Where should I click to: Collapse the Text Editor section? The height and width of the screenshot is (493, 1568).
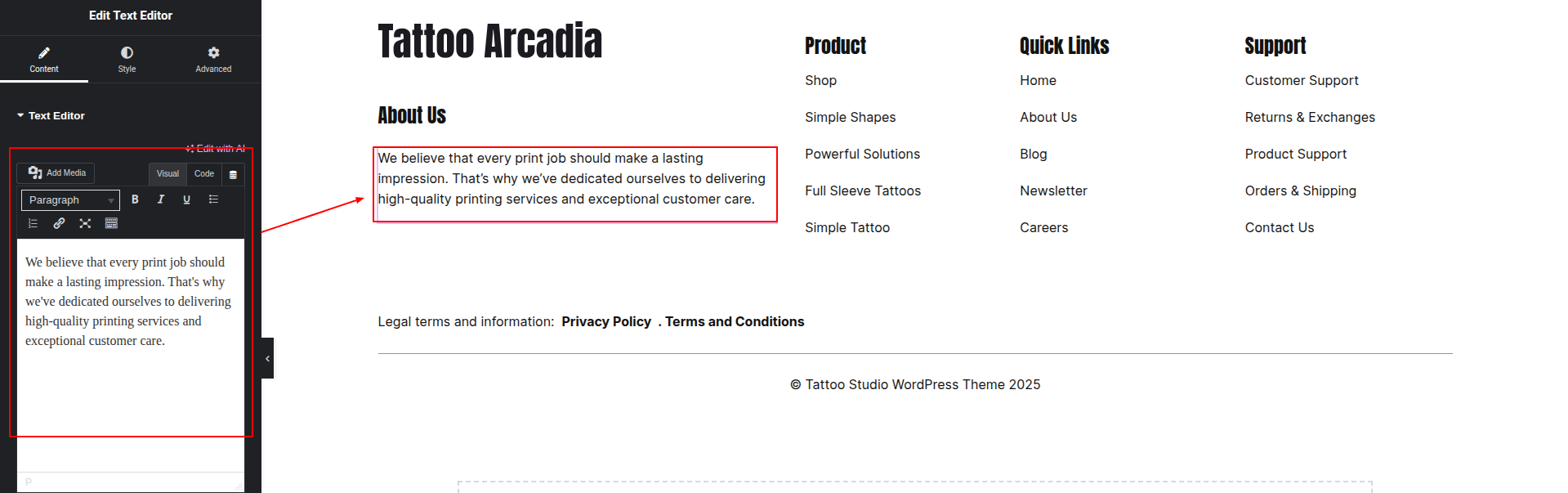[20, 116]
